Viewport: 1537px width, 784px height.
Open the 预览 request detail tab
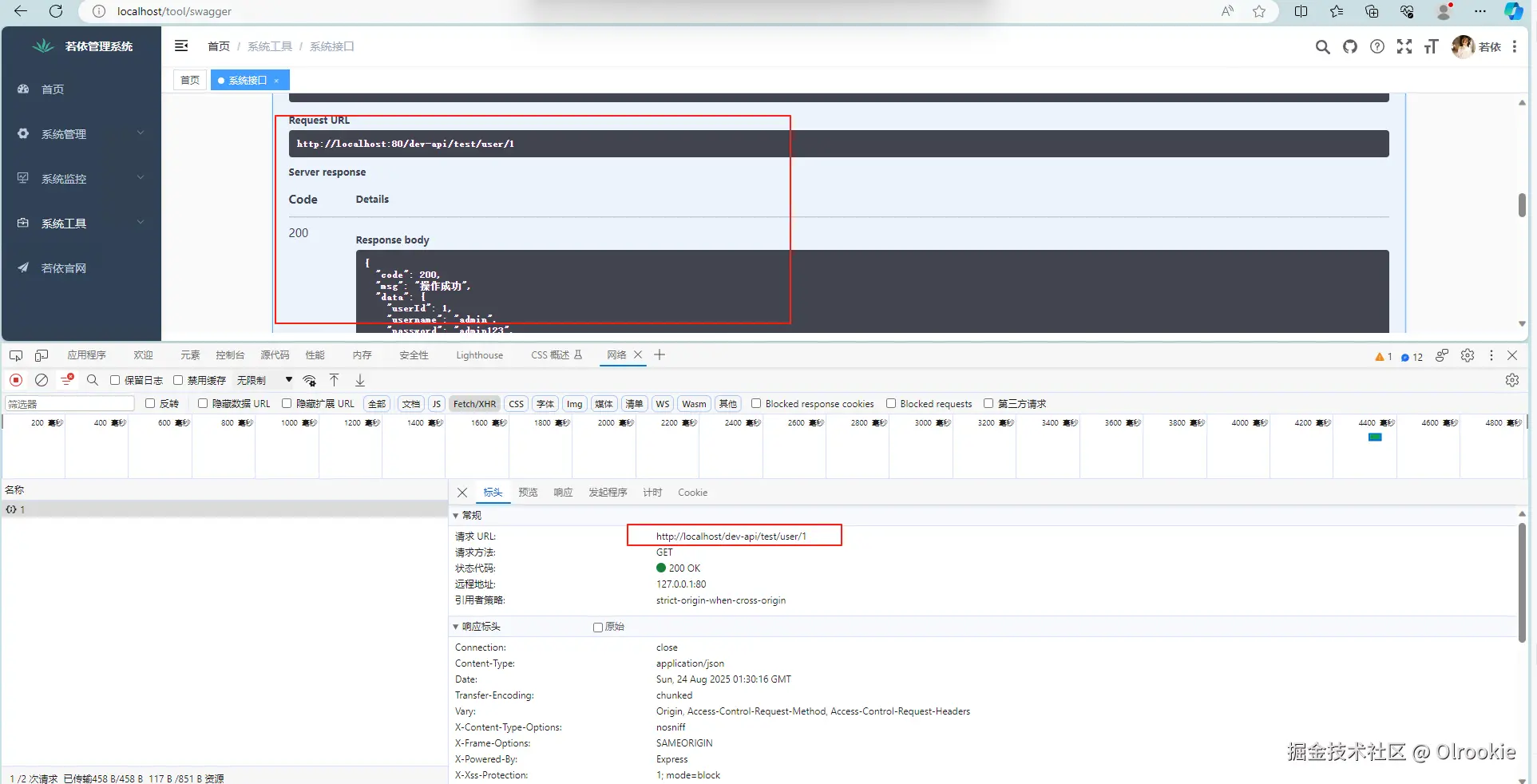(x=528, y=493)
